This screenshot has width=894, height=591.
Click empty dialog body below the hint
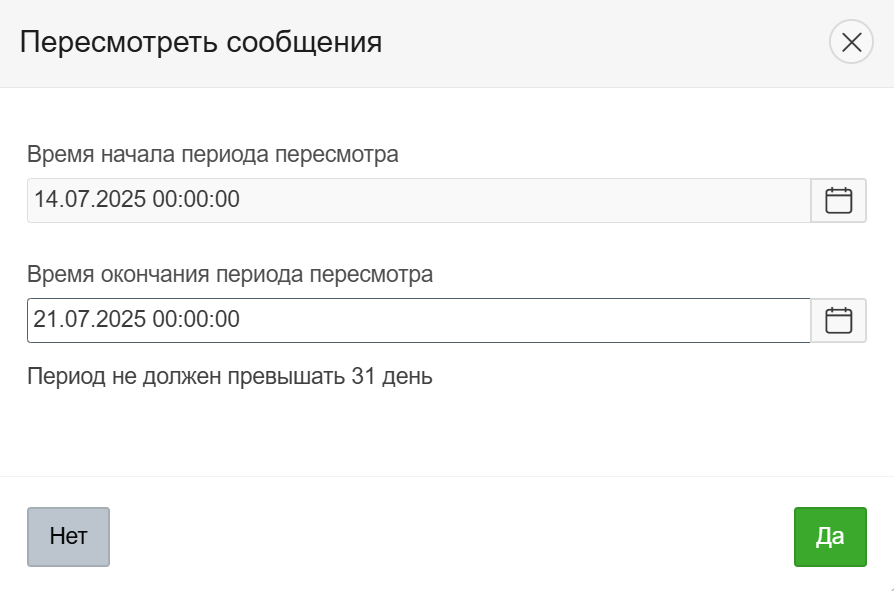click(450, 430)
